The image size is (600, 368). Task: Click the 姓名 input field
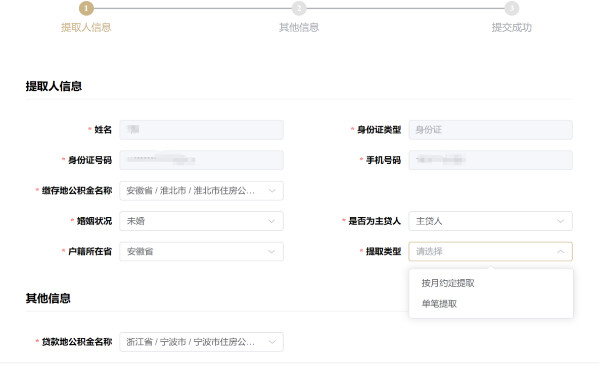tap(201, 130)
